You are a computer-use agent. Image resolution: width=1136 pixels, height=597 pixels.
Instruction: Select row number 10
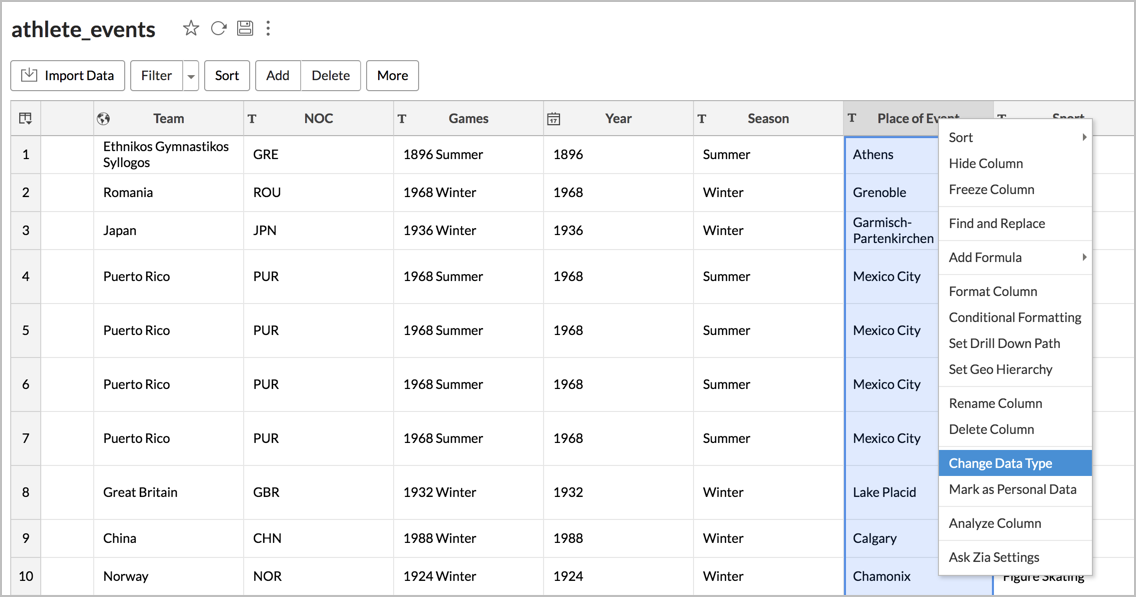[x=25, y=577]
